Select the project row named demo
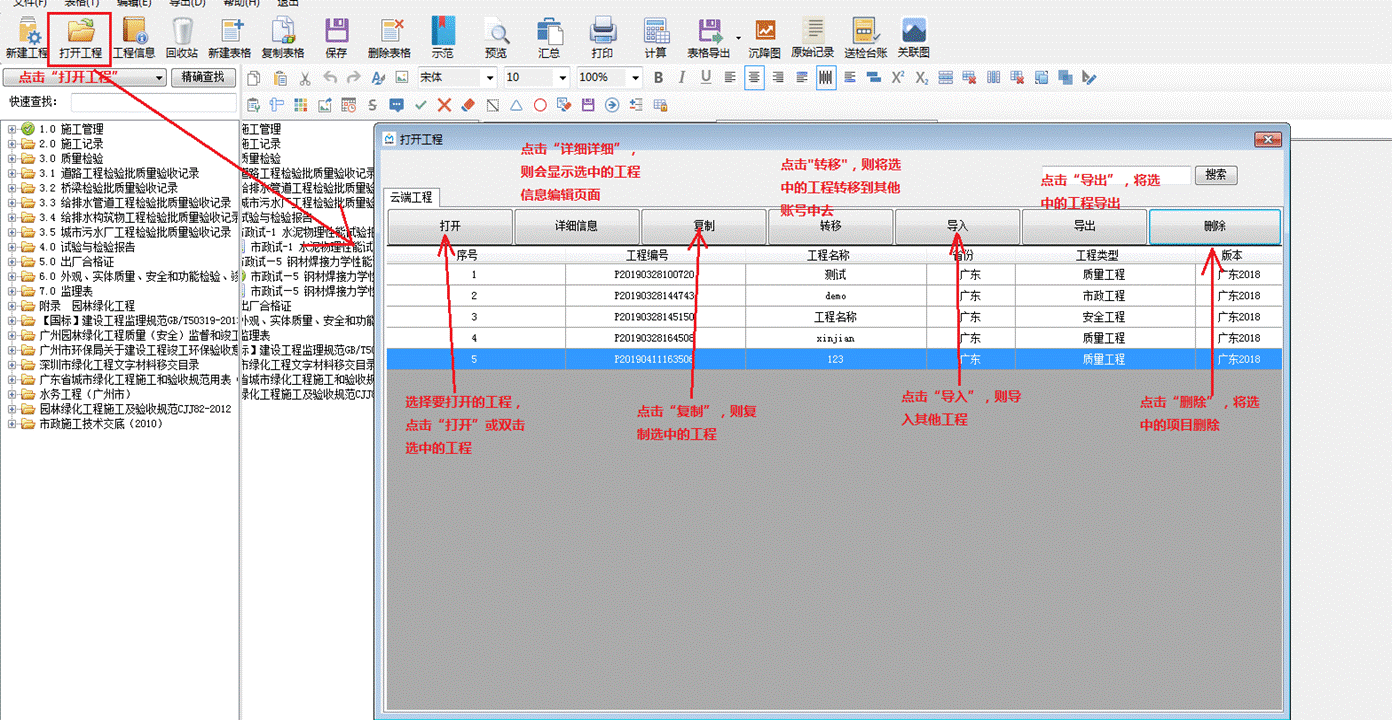This screenshot has height=720, width=1392. (x=834, y=296)
